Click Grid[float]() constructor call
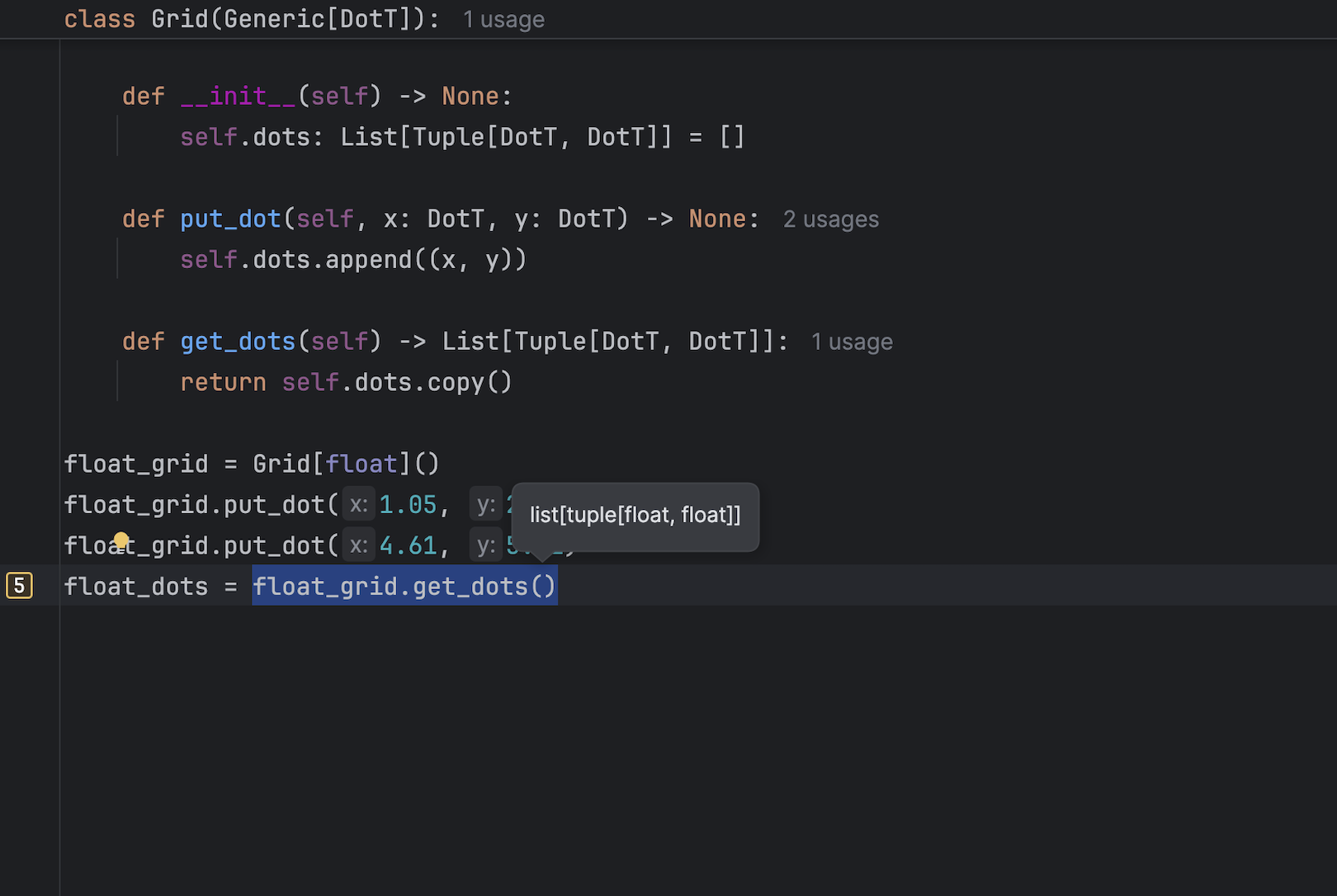Screen dimensions: 1337x896 point(347,464)
